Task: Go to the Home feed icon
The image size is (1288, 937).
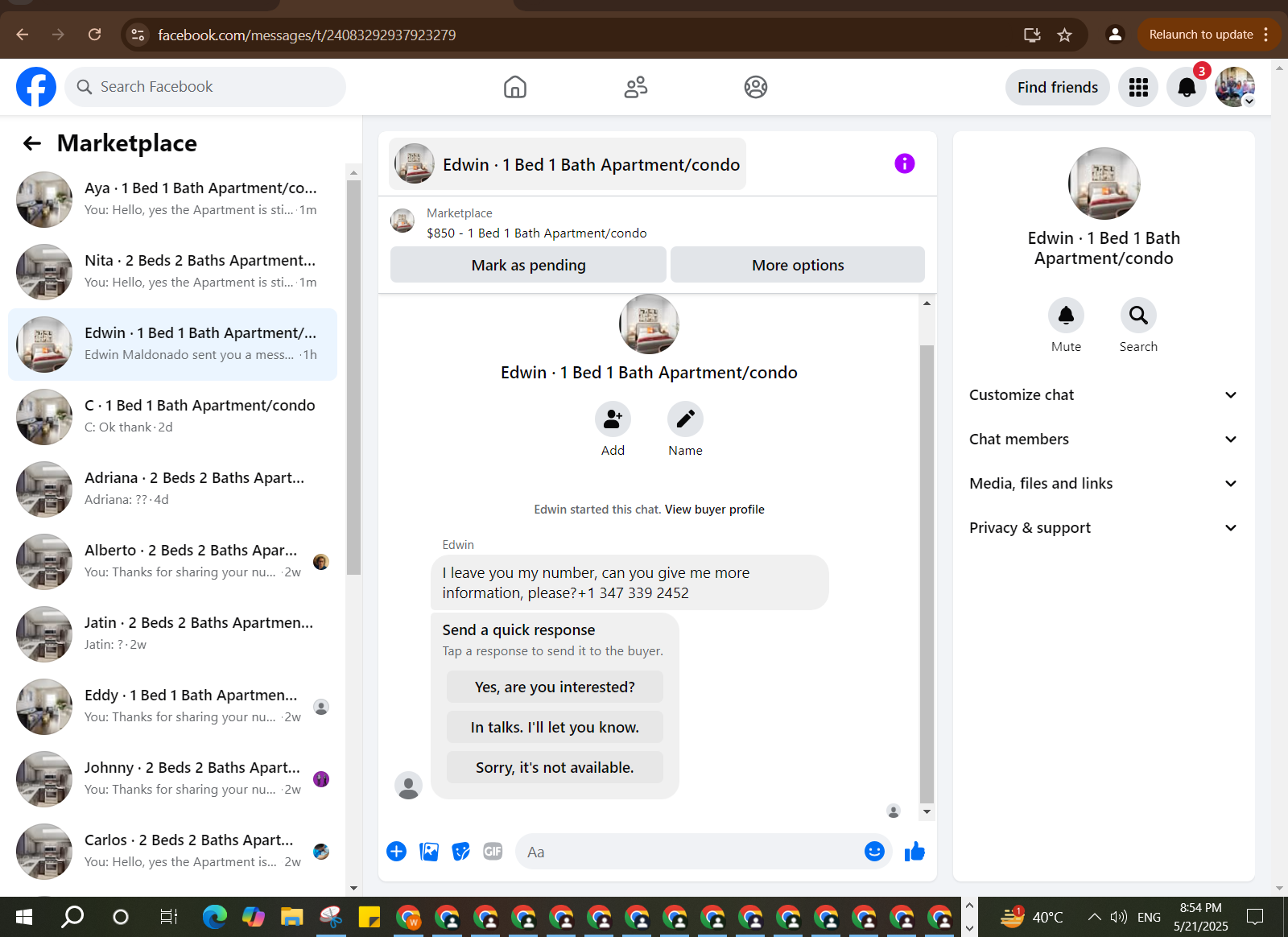Action: click(x=515, y=87)
